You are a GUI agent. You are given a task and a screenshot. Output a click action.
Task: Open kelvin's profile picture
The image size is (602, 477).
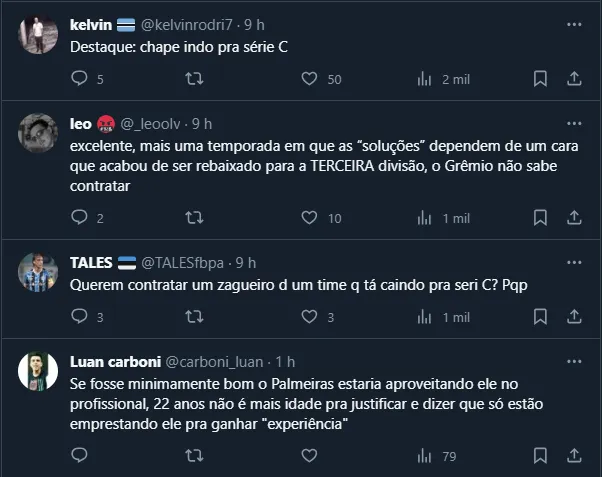pyautogui.click(x=38, y=35)
